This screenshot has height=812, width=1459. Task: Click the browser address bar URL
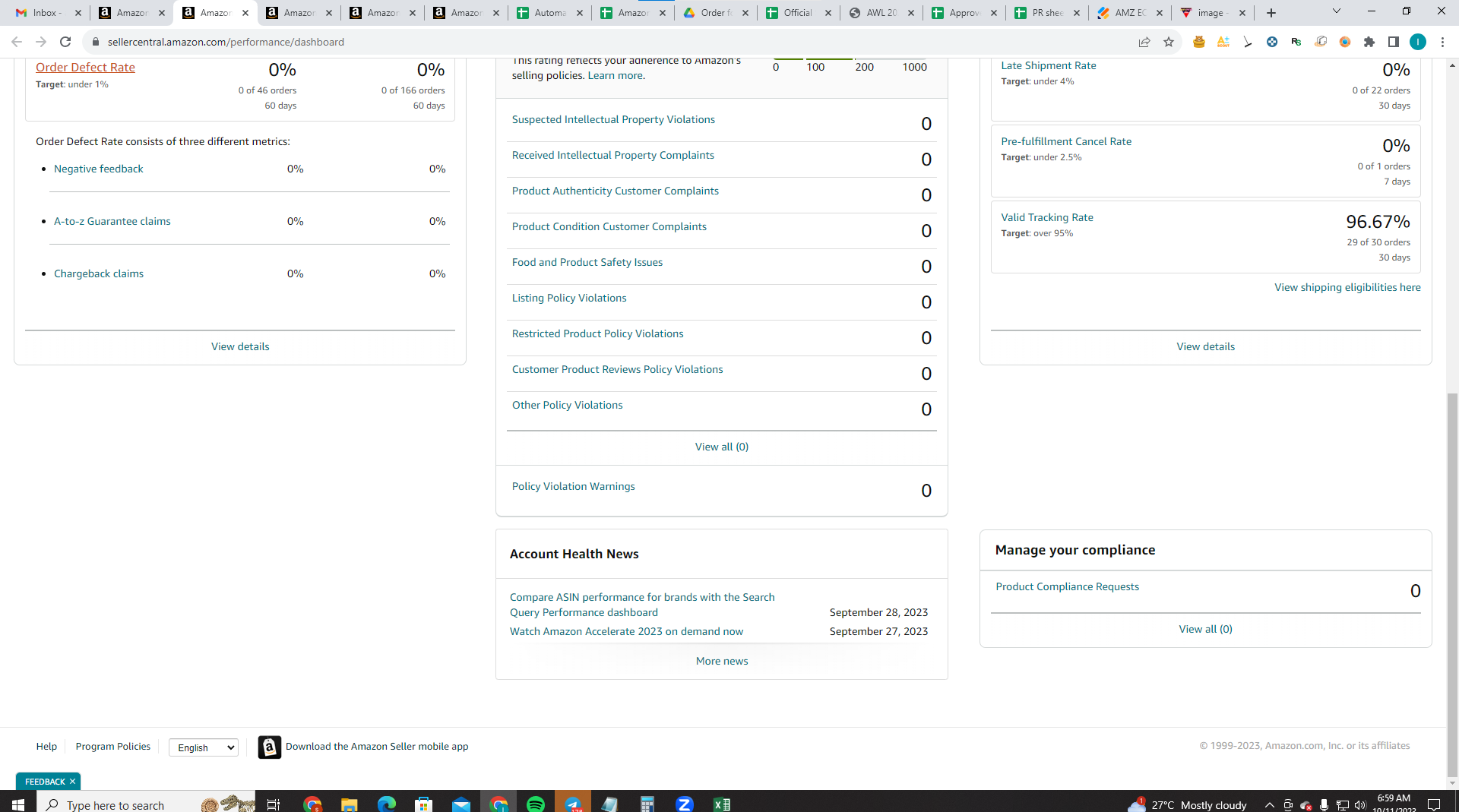click(x=226, y=42)
